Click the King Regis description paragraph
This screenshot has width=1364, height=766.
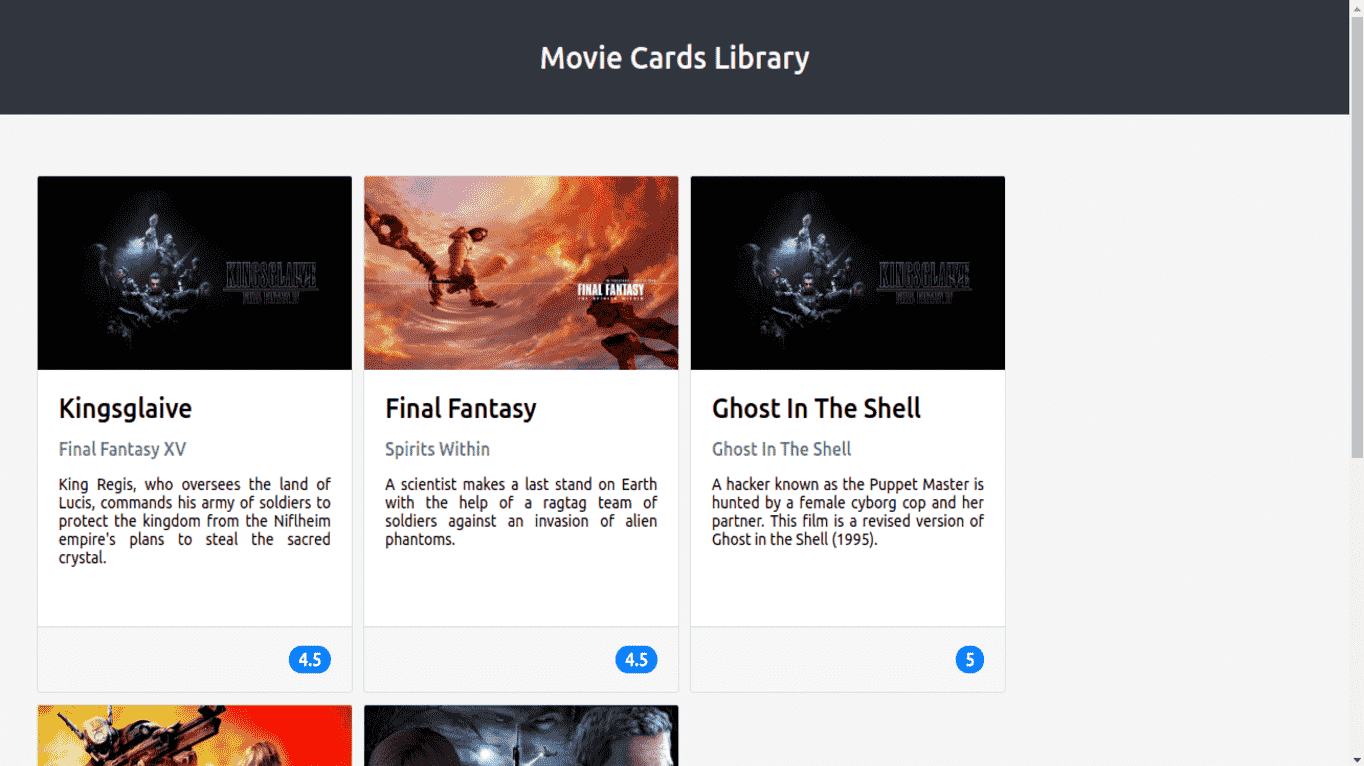195,521
